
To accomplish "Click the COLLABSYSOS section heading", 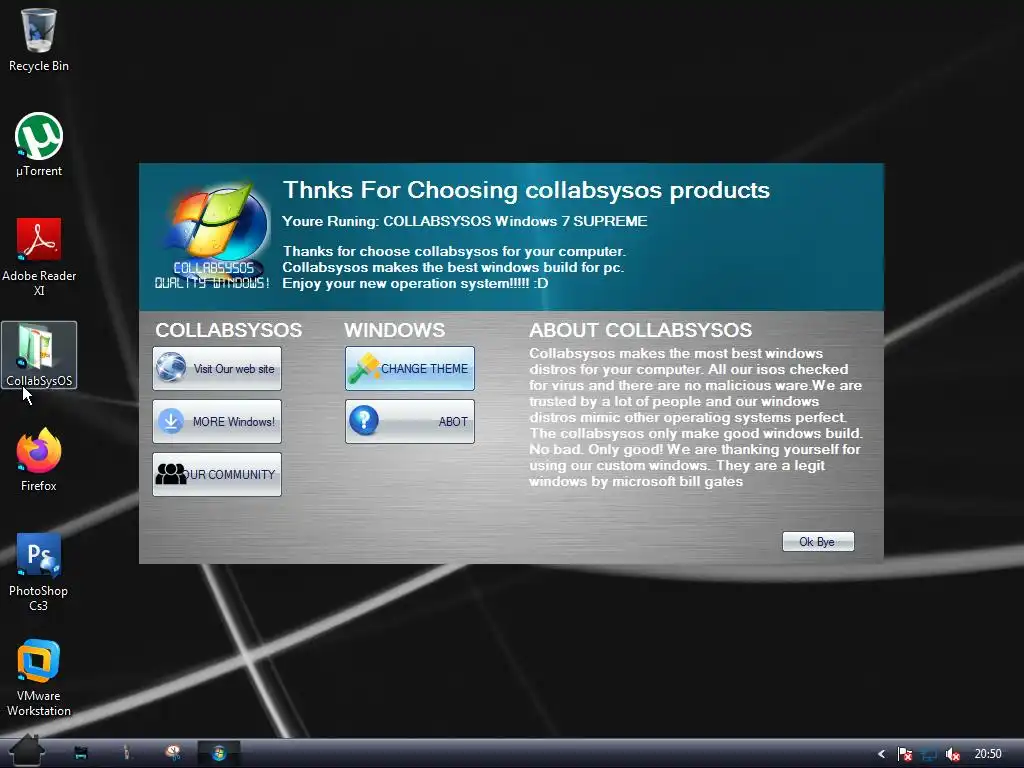I will 229,330.
